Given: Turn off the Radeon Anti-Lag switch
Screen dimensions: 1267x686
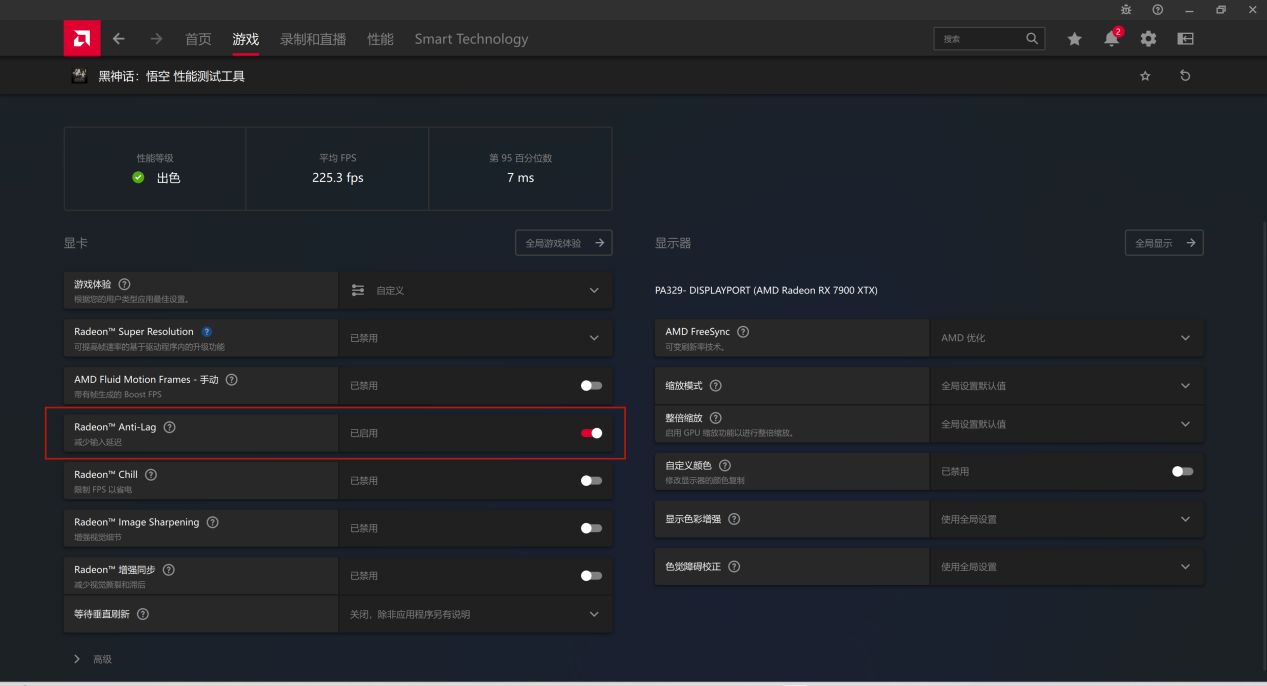Looking at the screenshot, I should pyautogui.click(x=591, y=433).
